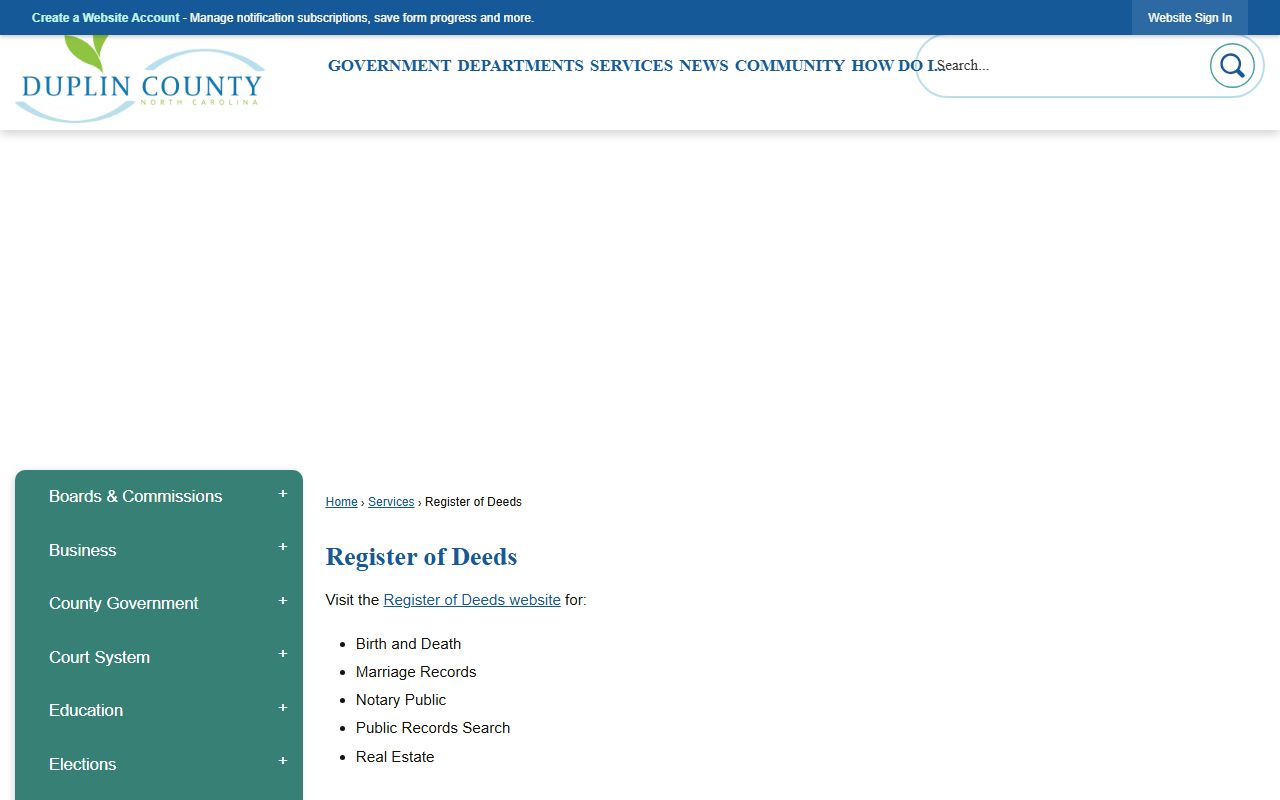Click the search magnifier icon button

click(x=1232, y=66)
